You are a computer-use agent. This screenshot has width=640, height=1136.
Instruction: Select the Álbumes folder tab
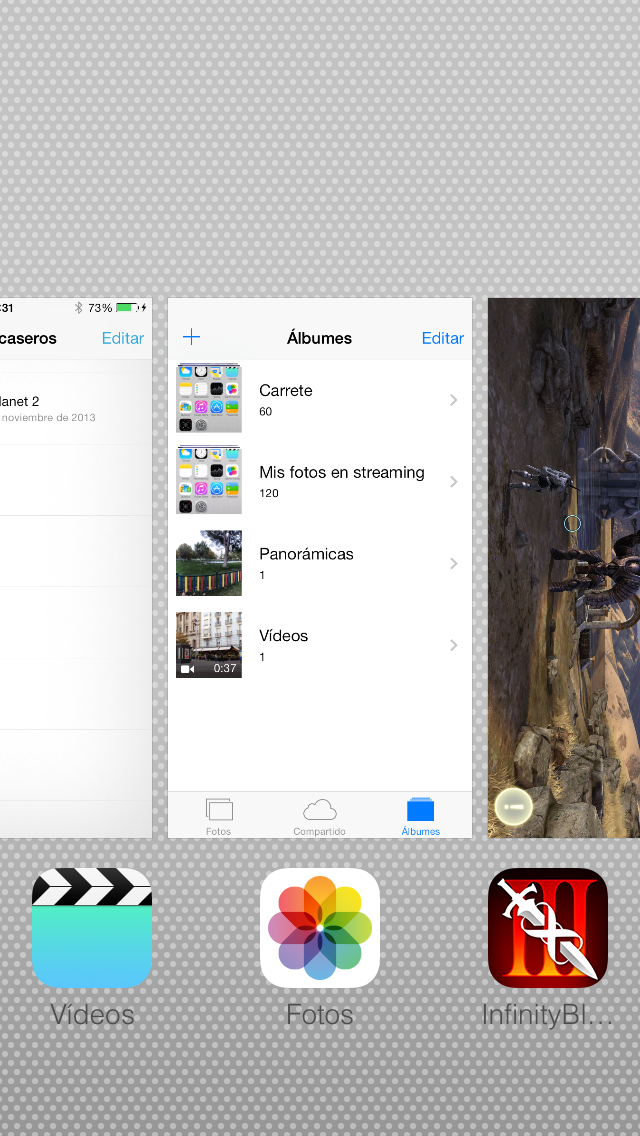click(421, 814)
